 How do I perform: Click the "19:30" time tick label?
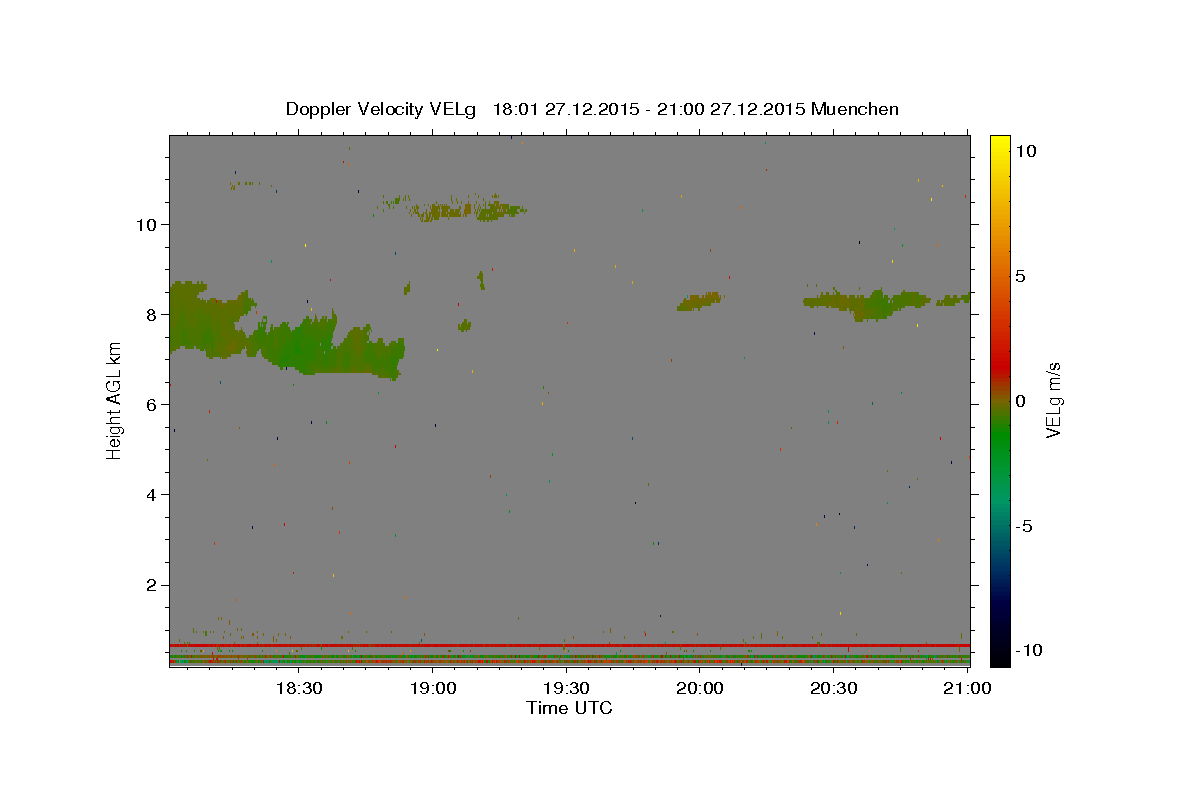pyautogui.click(x=566, y=688)
